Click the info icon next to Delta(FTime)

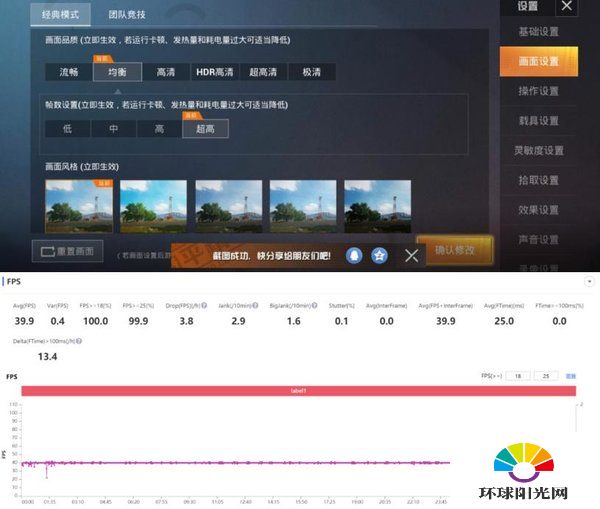(x=79, y=341)
